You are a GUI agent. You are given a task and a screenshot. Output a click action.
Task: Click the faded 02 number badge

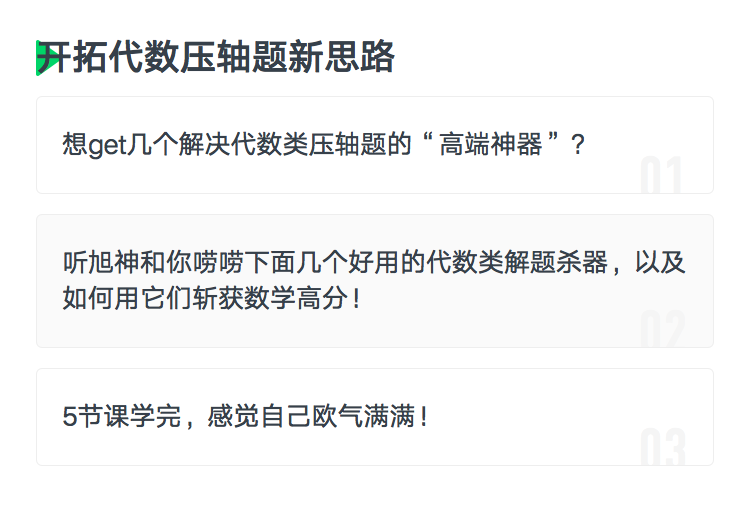coord(662,328)
